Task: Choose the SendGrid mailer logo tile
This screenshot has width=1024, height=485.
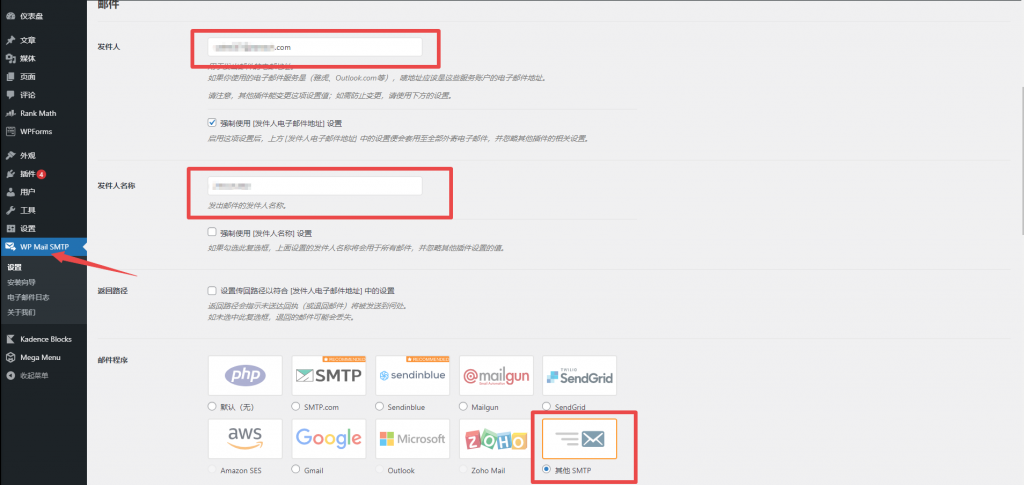Action: point(580,375)
